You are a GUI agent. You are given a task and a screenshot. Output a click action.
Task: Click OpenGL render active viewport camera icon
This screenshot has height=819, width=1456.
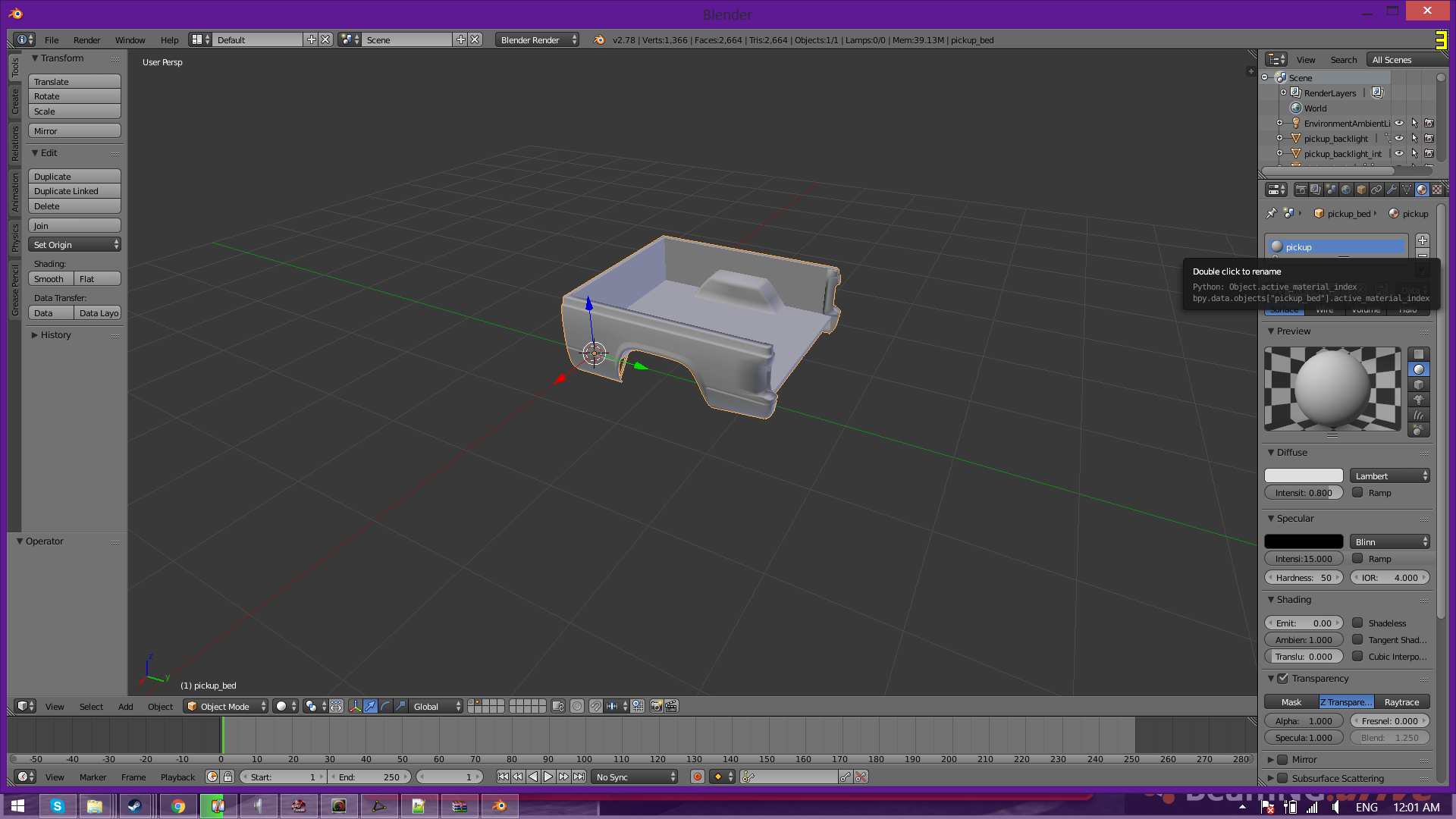point(657,706)
